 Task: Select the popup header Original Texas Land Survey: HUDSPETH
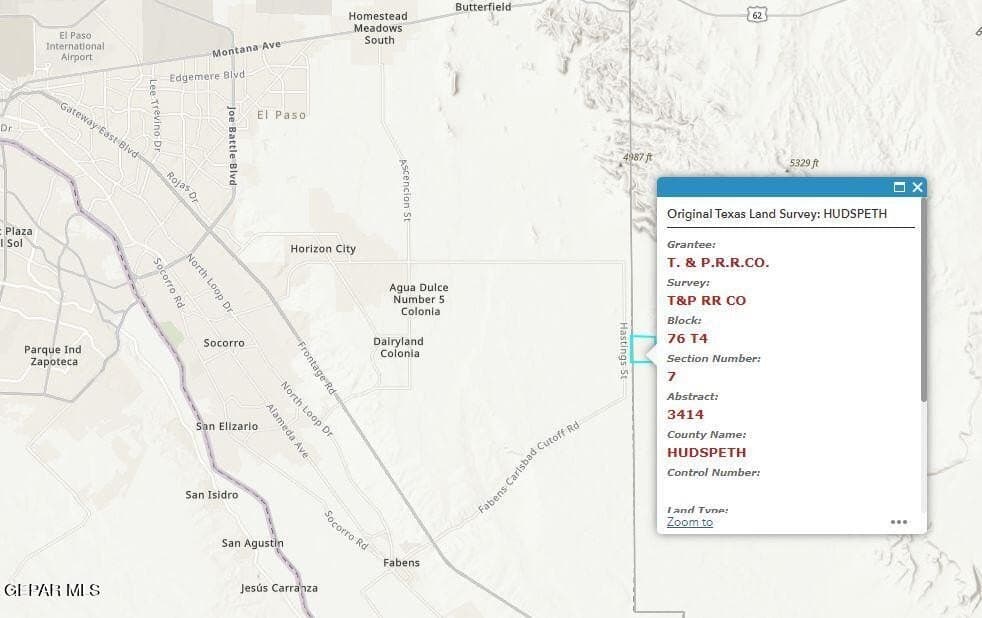pyautogui.click(x=778, y=213)
